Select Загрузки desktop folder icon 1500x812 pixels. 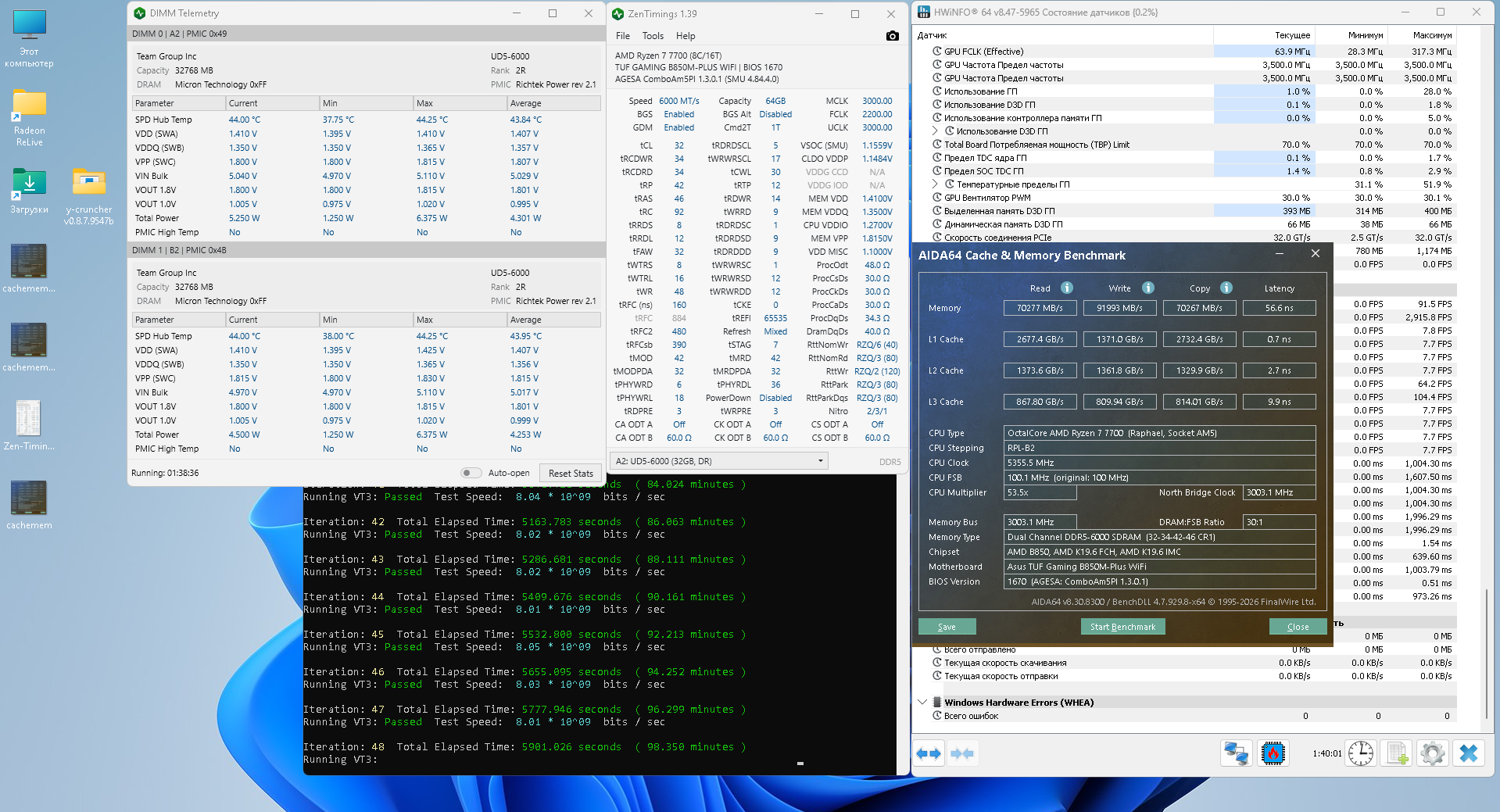point(30,191)
